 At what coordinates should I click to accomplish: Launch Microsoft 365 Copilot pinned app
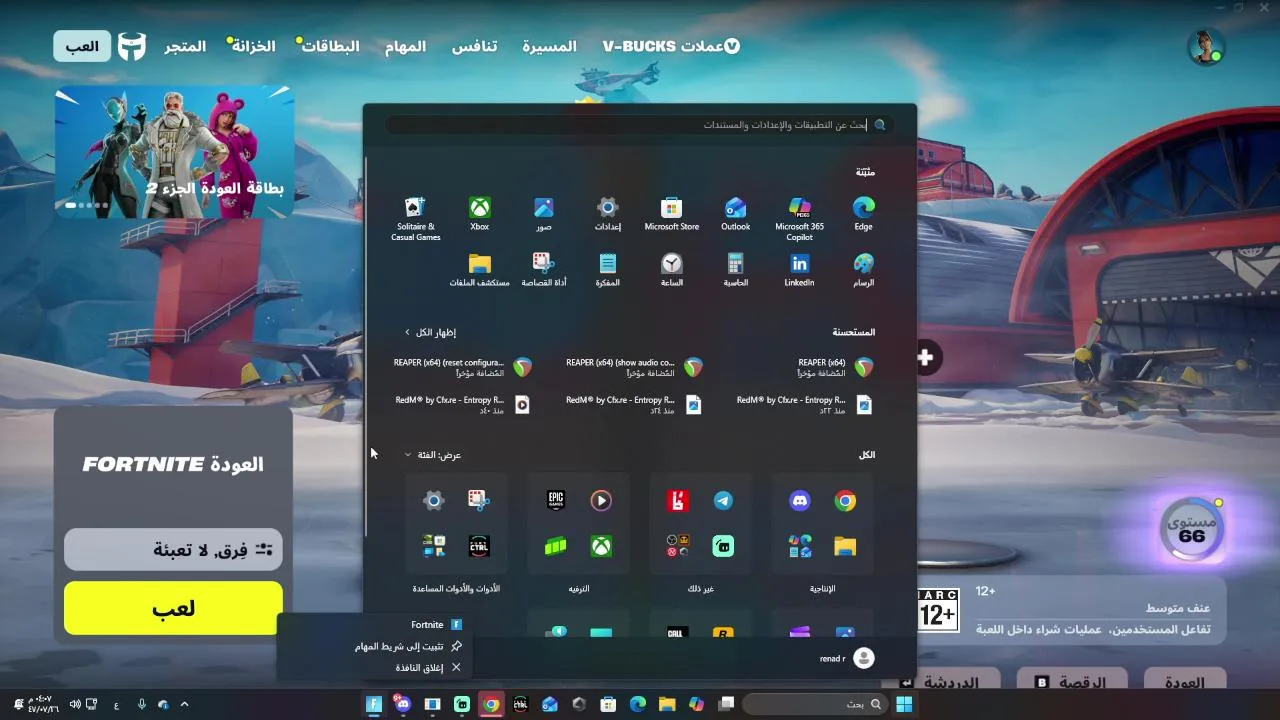tap(799, 219)
